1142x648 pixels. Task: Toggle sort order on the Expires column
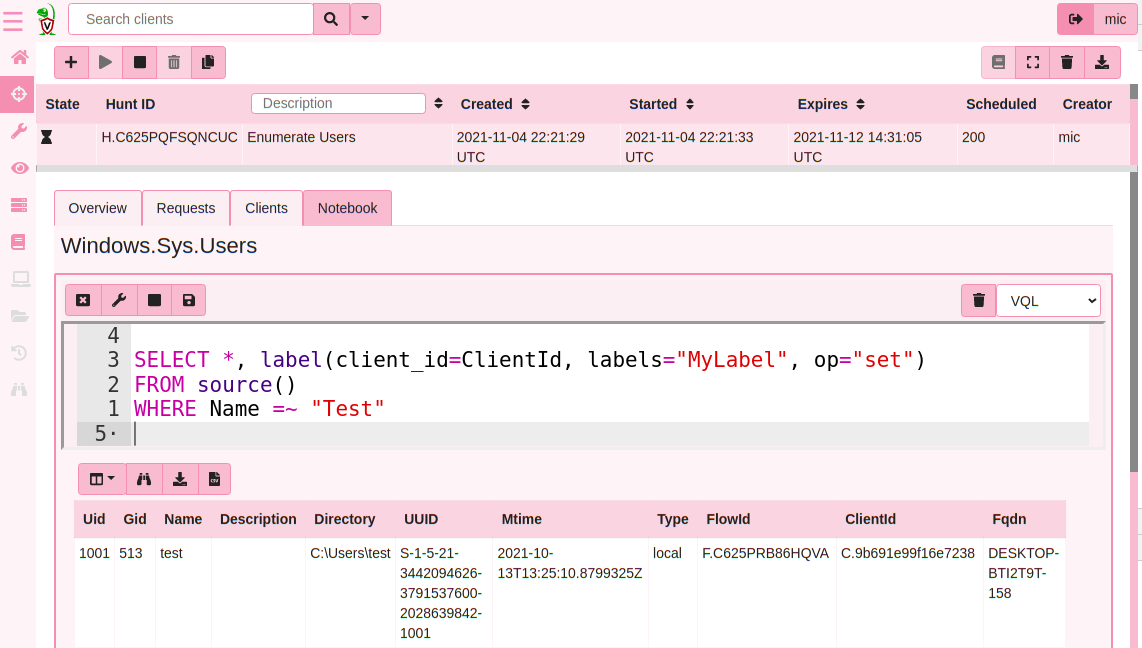(x=860, y=104)
